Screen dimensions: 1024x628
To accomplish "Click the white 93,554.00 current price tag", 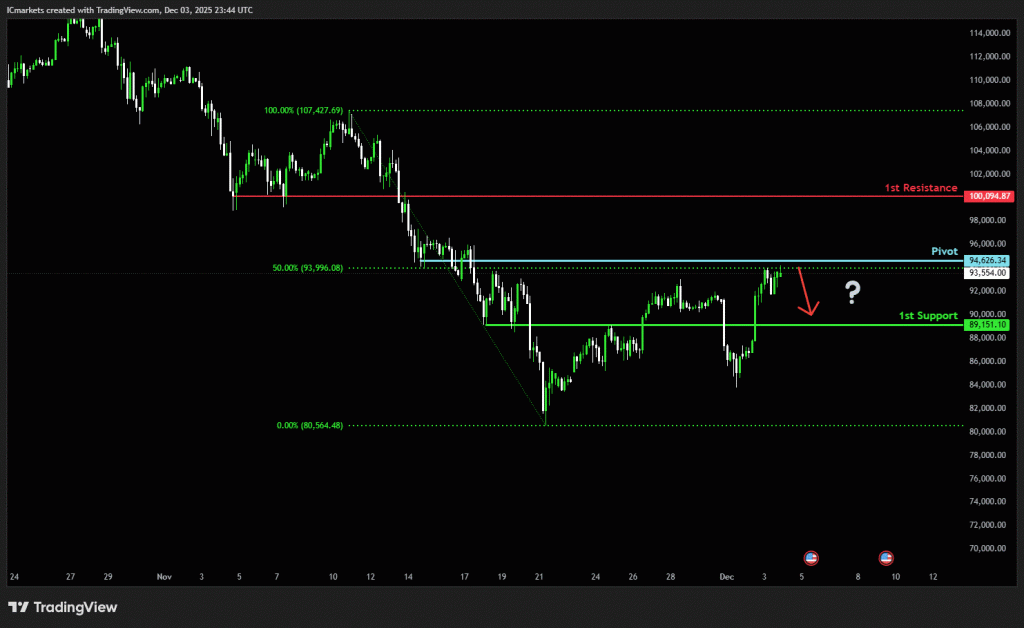I will coord(988,273).
